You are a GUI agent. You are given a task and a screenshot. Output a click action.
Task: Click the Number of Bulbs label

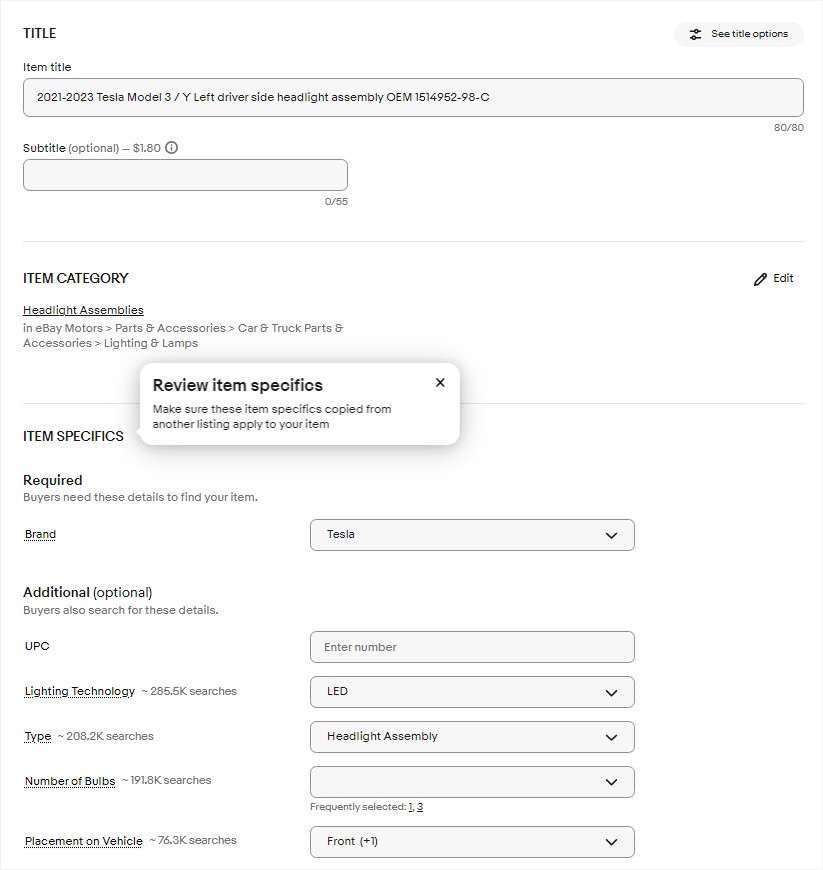(70, 781)
